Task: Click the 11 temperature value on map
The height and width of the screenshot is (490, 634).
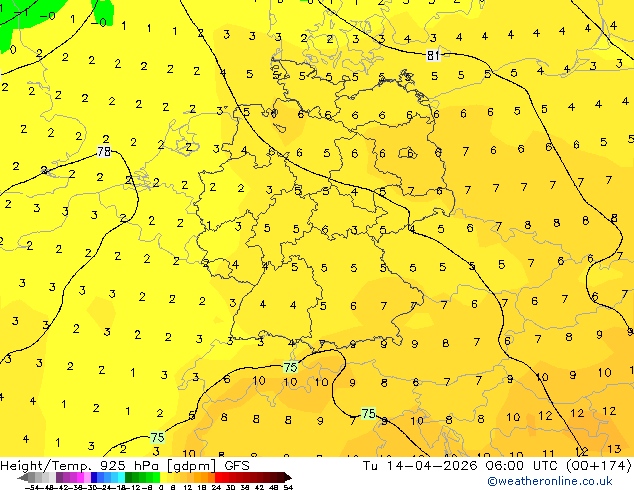Action: (548, 453)
